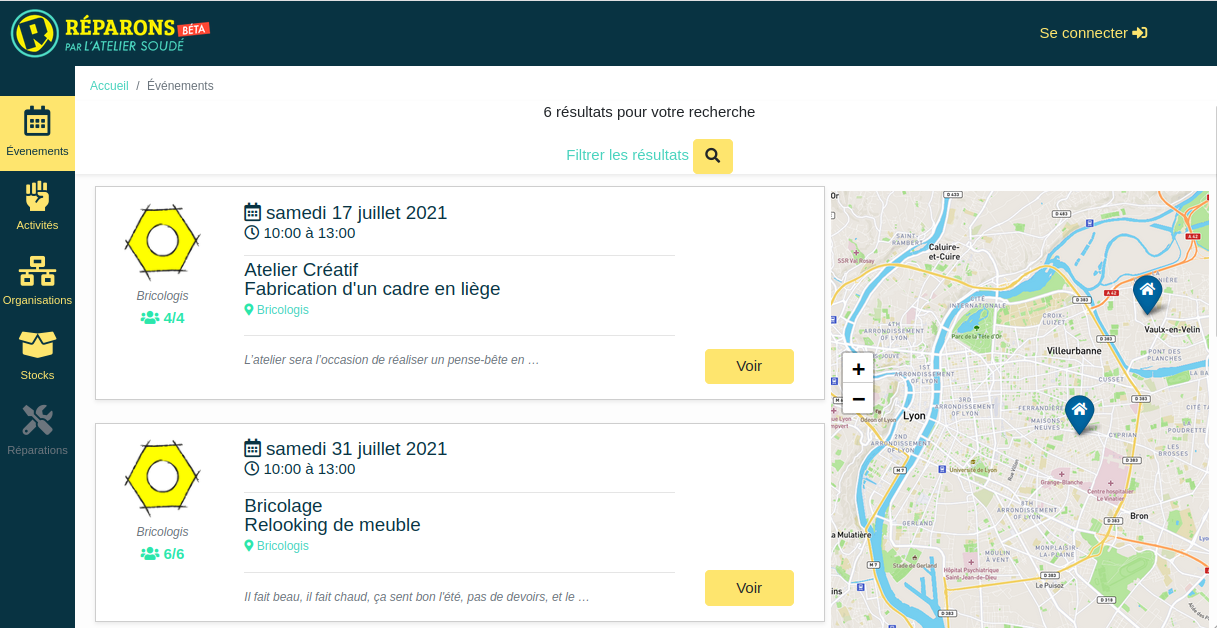1217x628 pixels.
Task: Select the home marker near Vaulx-en-Velin on the map
Action: point(1147,293)
